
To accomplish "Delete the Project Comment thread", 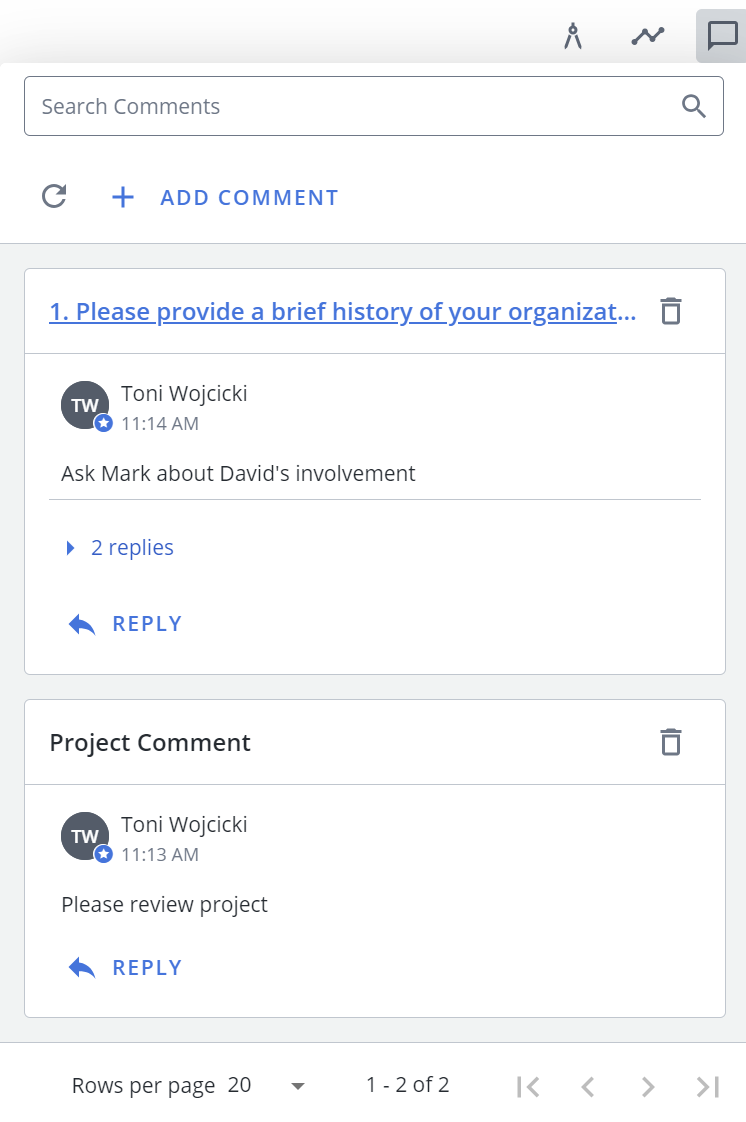I will point(671,742).
